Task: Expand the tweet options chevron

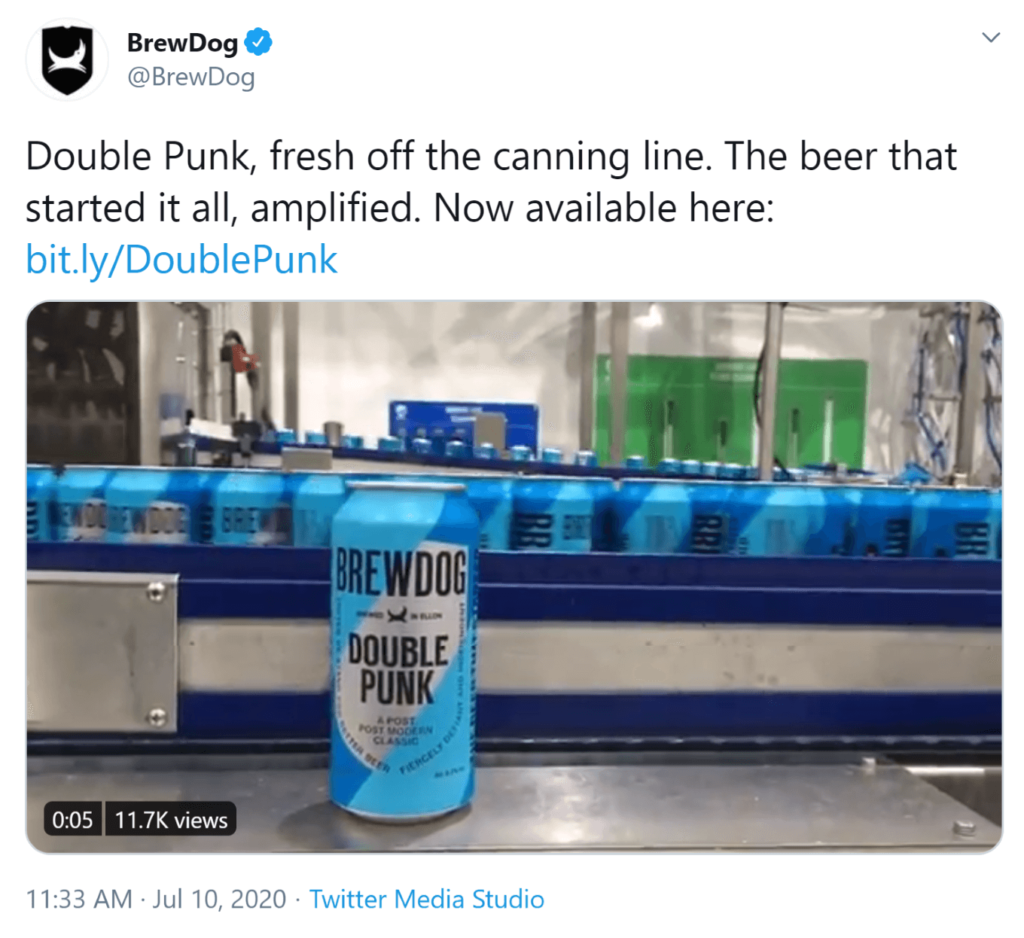Action: pos(991,37)
